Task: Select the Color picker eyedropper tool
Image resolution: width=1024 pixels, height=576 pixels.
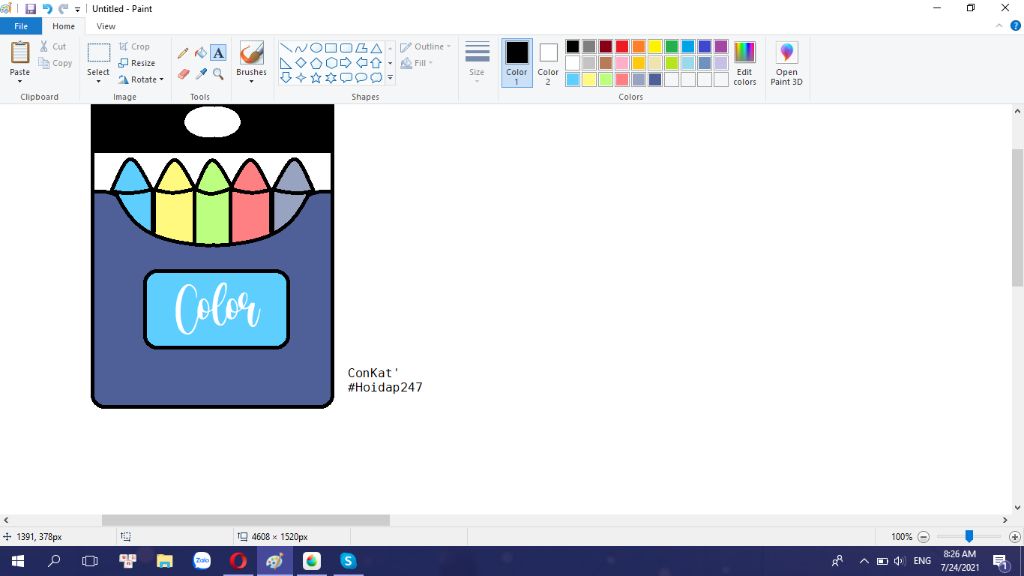Action: (200, 74)
